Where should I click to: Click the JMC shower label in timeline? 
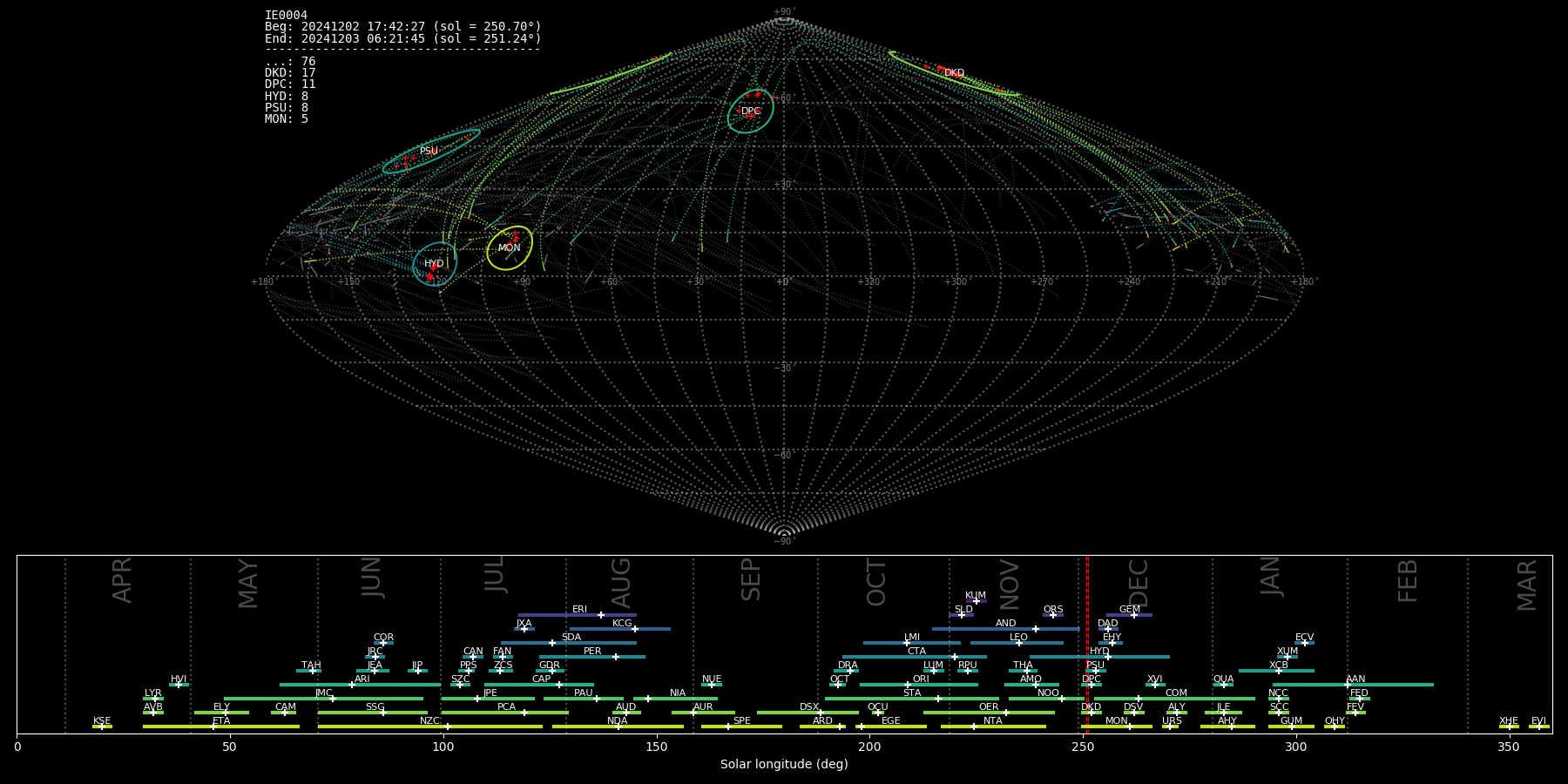point(324,693)
